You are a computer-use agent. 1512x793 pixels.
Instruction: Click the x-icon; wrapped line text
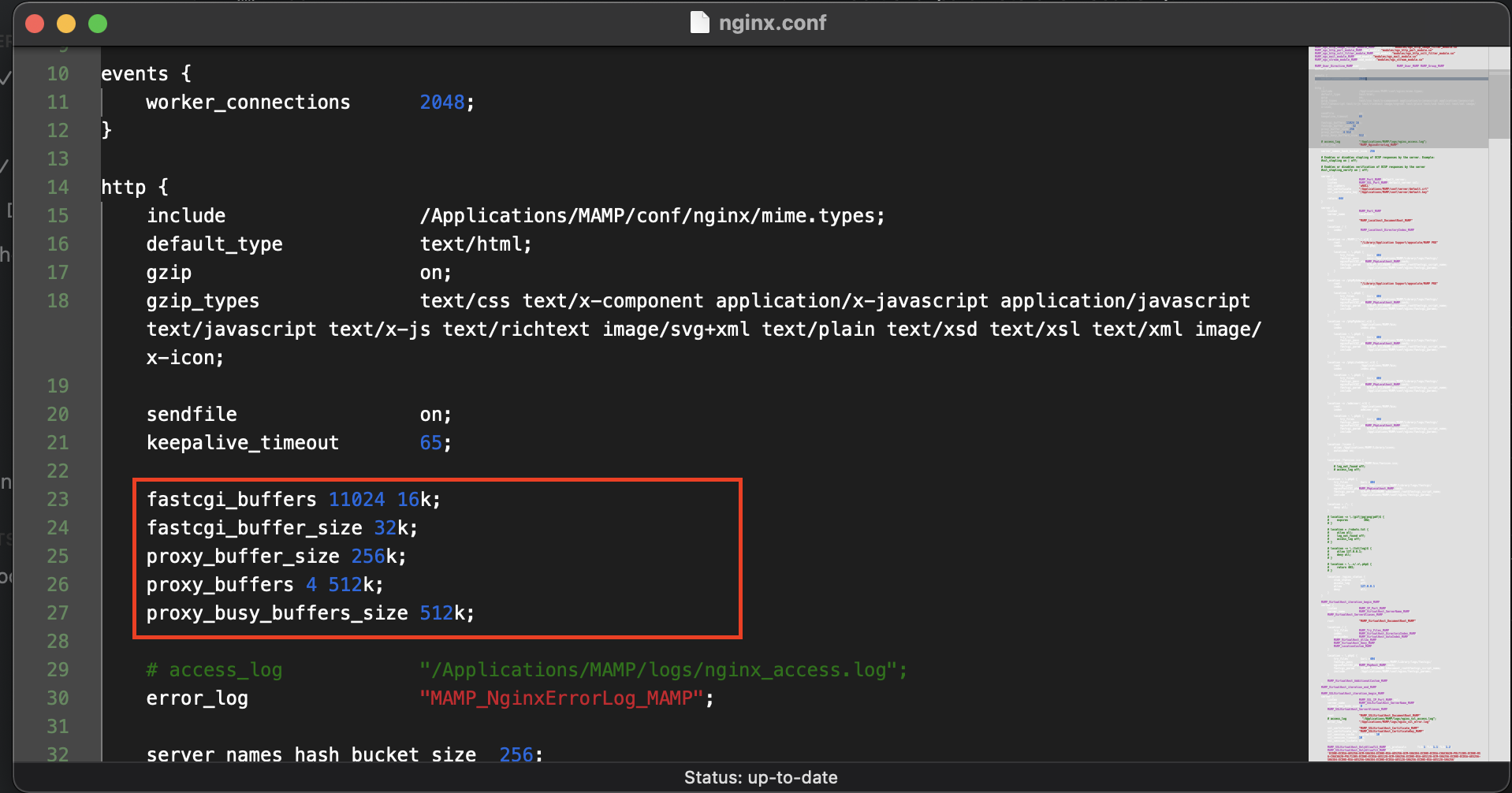(185, 358)
